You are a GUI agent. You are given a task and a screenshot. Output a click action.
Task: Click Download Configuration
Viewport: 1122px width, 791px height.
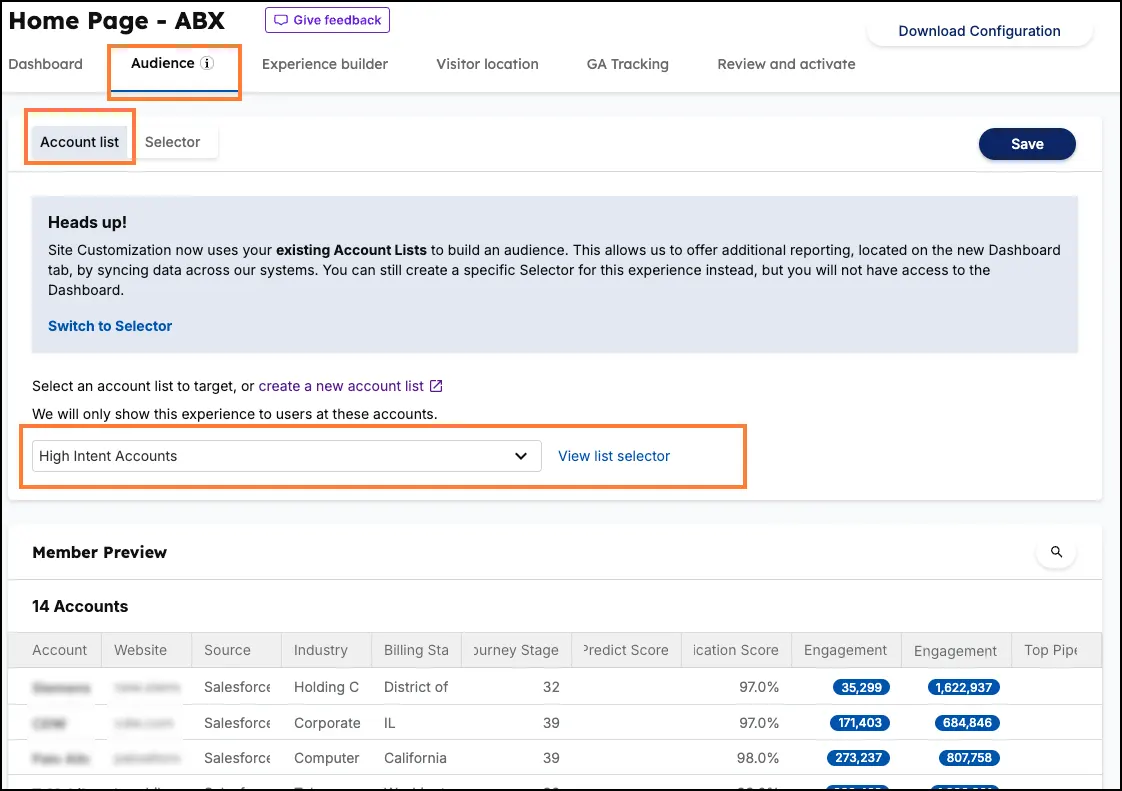pyautogui.click(x=978, y=31)
